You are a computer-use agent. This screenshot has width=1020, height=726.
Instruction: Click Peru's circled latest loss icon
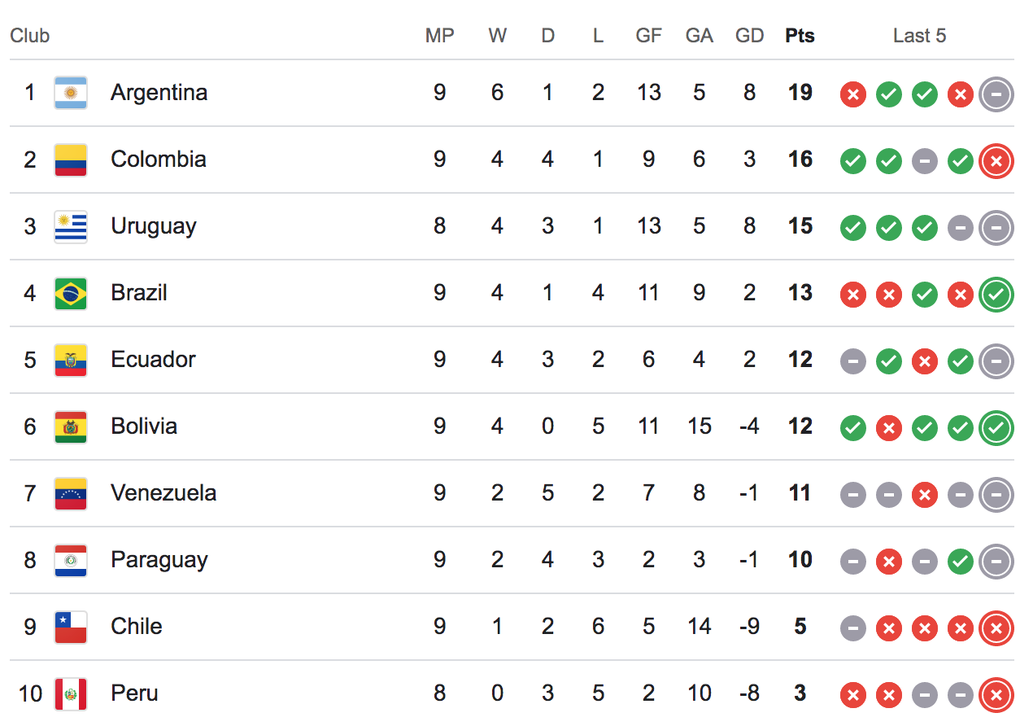996,695
